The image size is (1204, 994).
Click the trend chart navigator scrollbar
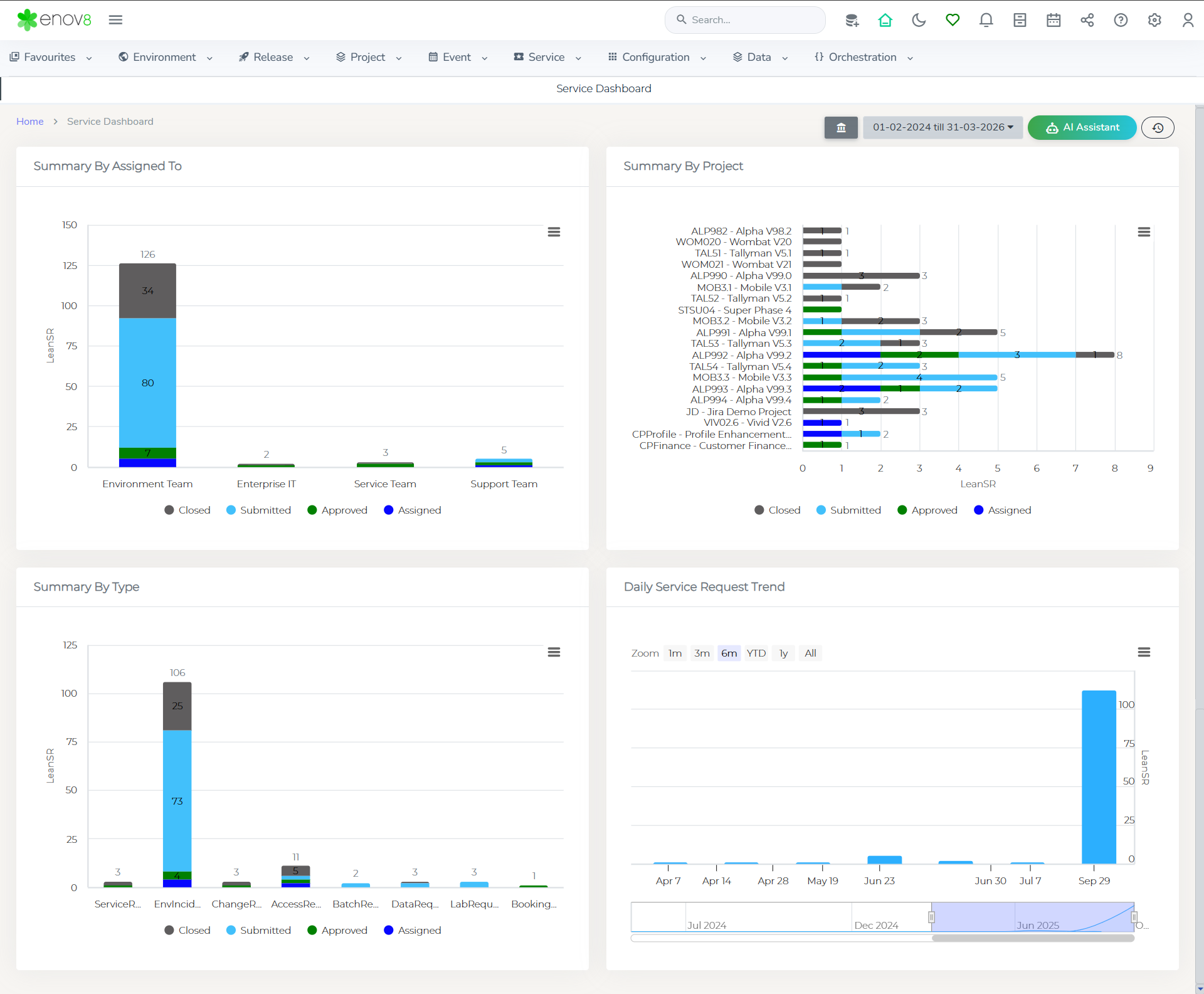pyautogui.click(x=1032, y=938)
